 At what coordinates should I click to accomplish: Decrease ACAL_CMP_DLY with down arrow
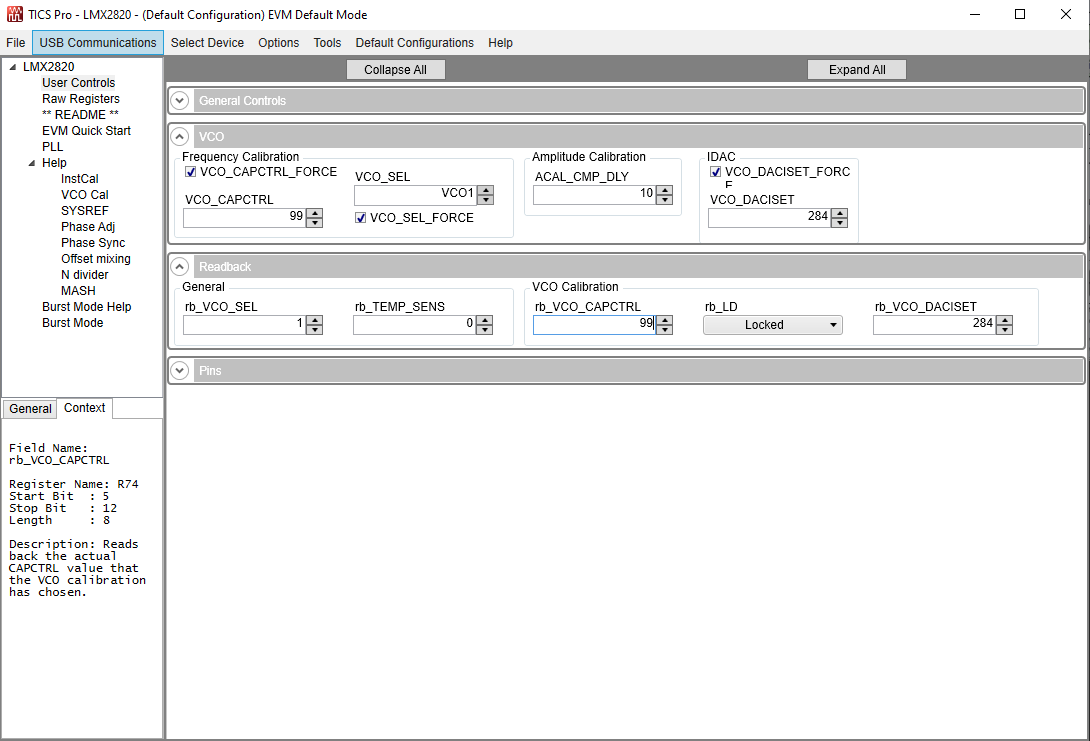coord(665,200)
